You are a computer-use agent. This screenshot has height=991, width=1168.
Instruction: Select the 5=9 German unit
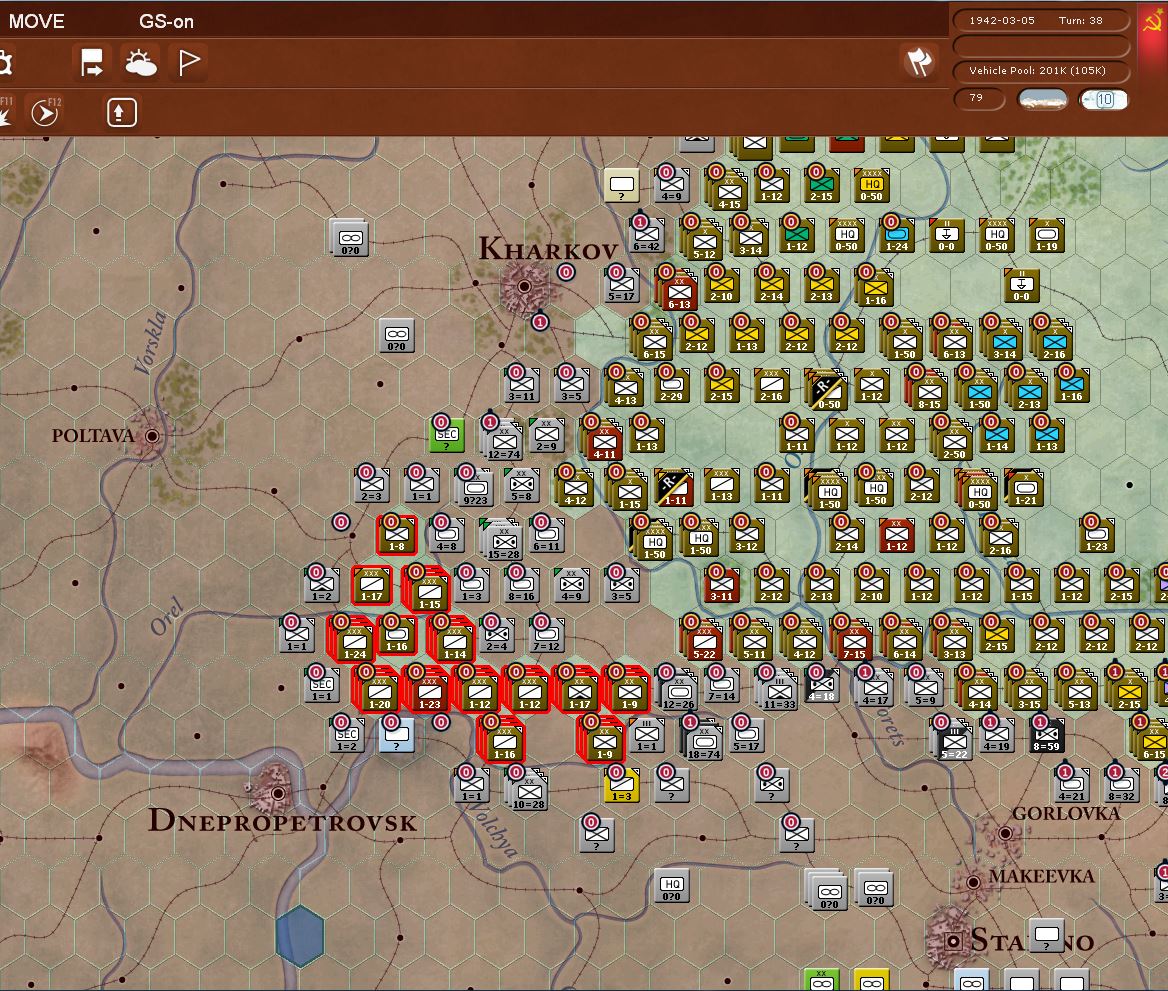(924, 685)
